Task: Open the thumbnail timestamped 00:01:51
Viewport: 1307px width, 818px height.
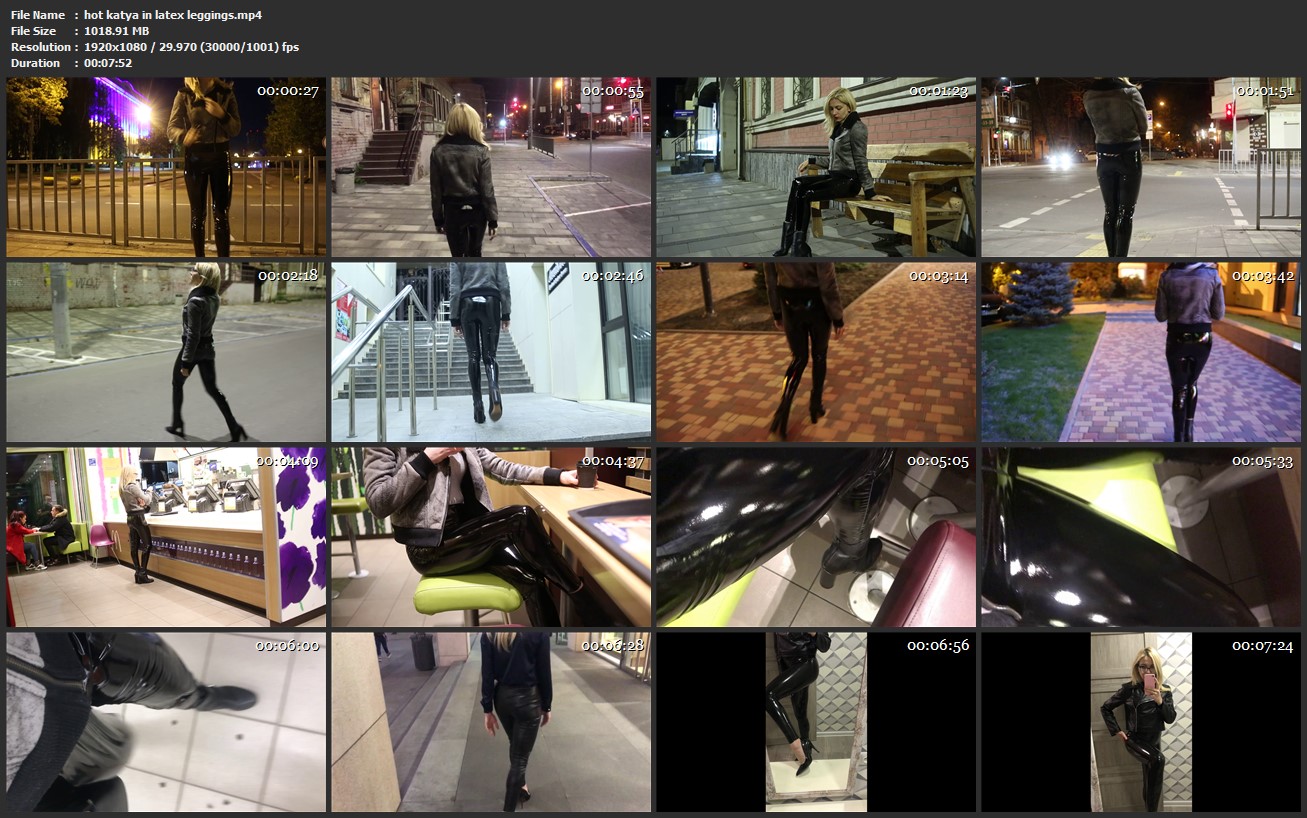Action: coord(1141,167)
